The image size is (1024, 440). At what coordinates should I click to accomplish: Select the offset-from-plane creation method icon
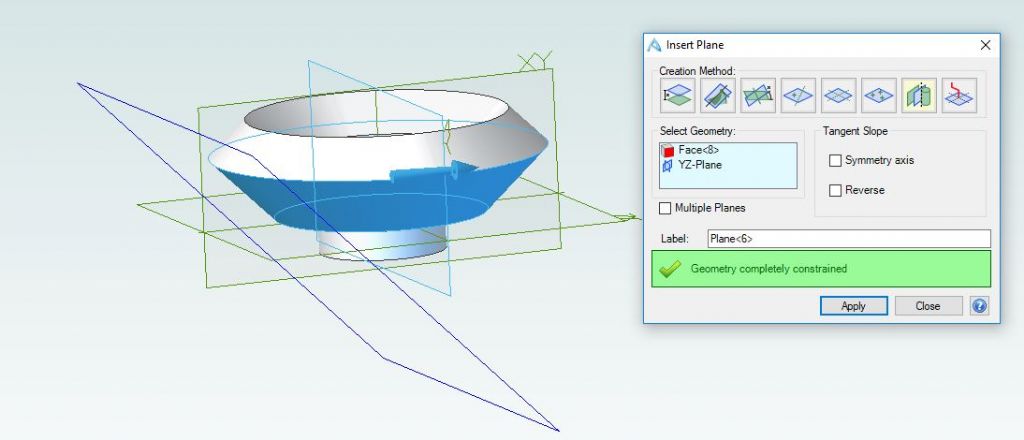tap(677, 95)
